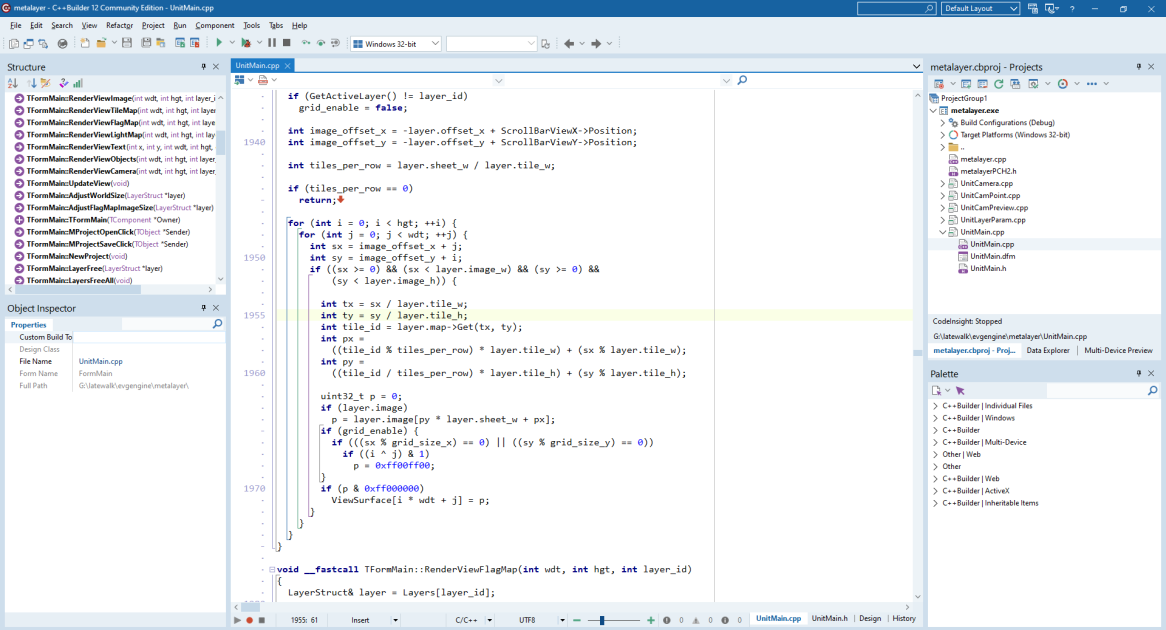Image resolution: width=1166 pixels, height=630 pixels.
Task: Click the magnifier icon in the Object Inspector search
Action: pyautogui.click(x=217, y=324)
